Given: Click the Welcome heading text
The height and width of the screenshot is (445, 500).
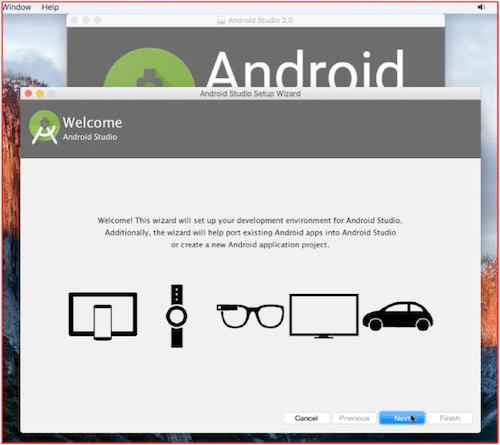Looking at the screenshot, I should 92,122.
